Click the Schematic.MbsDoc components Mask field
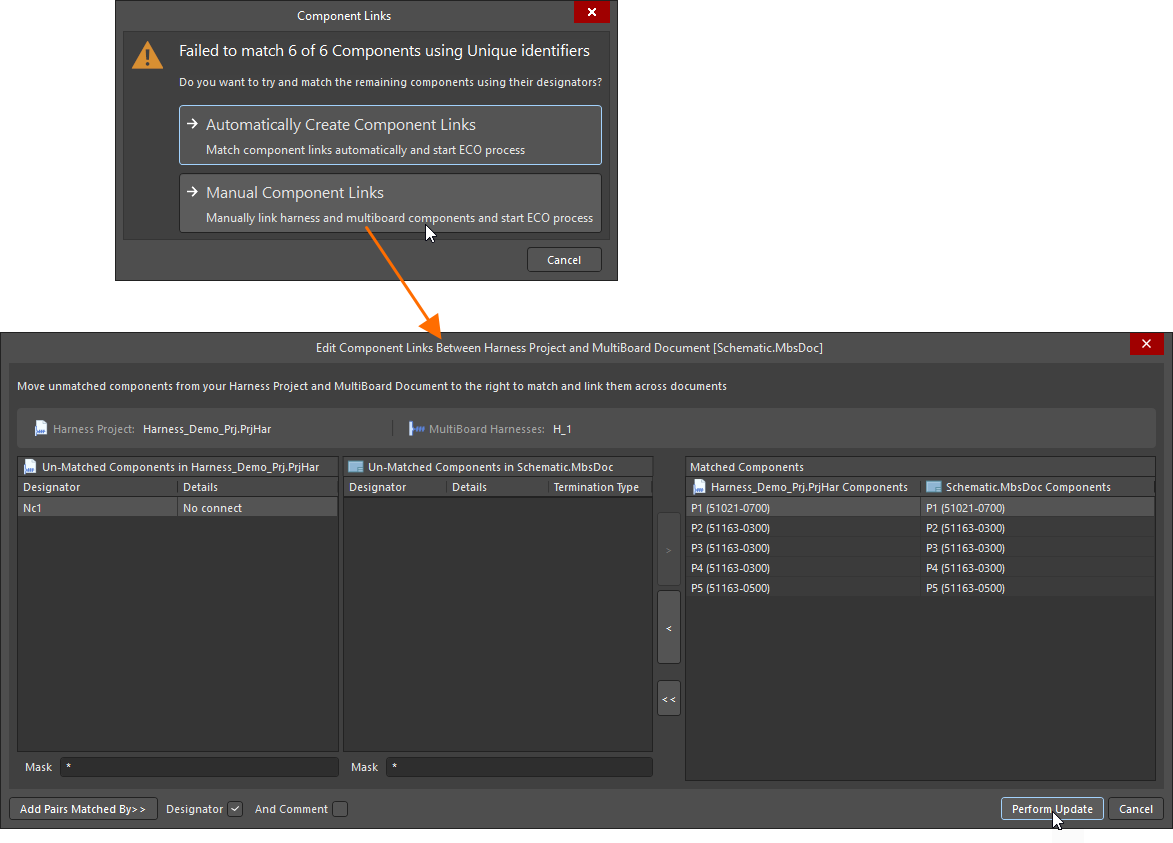Screen dimensions: 1173x843 (x=519, y=767)
